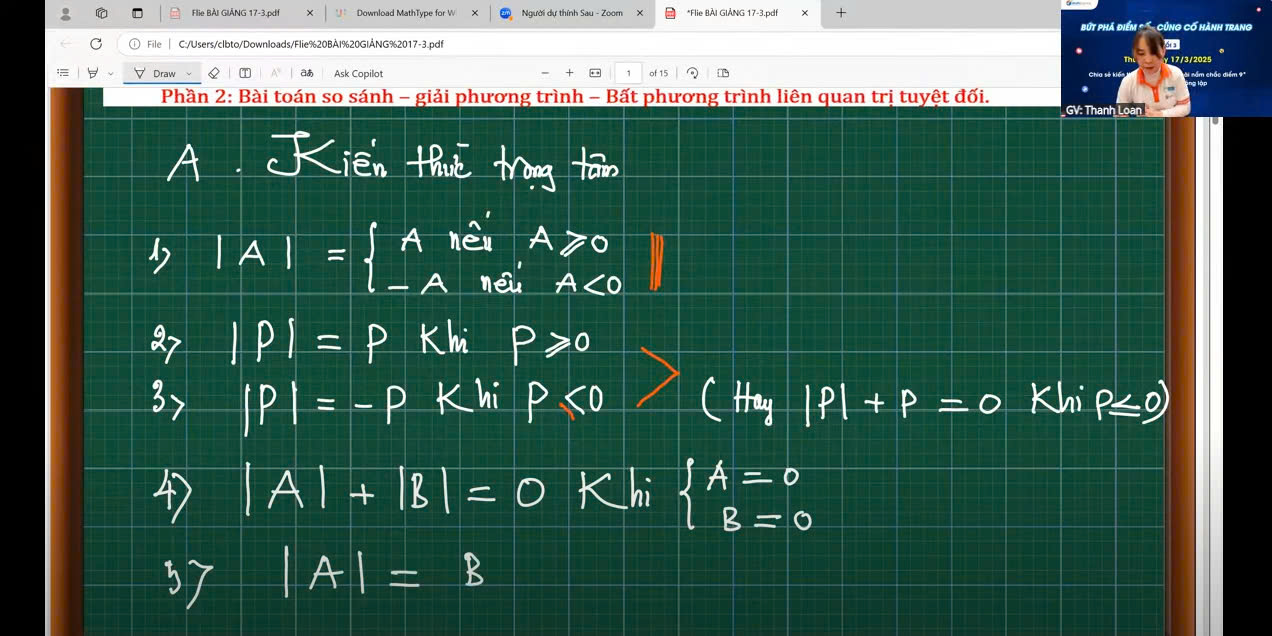Rotate the PDF page
The height and width of the screenshot is (636, 1272).
tap(692, 73)
